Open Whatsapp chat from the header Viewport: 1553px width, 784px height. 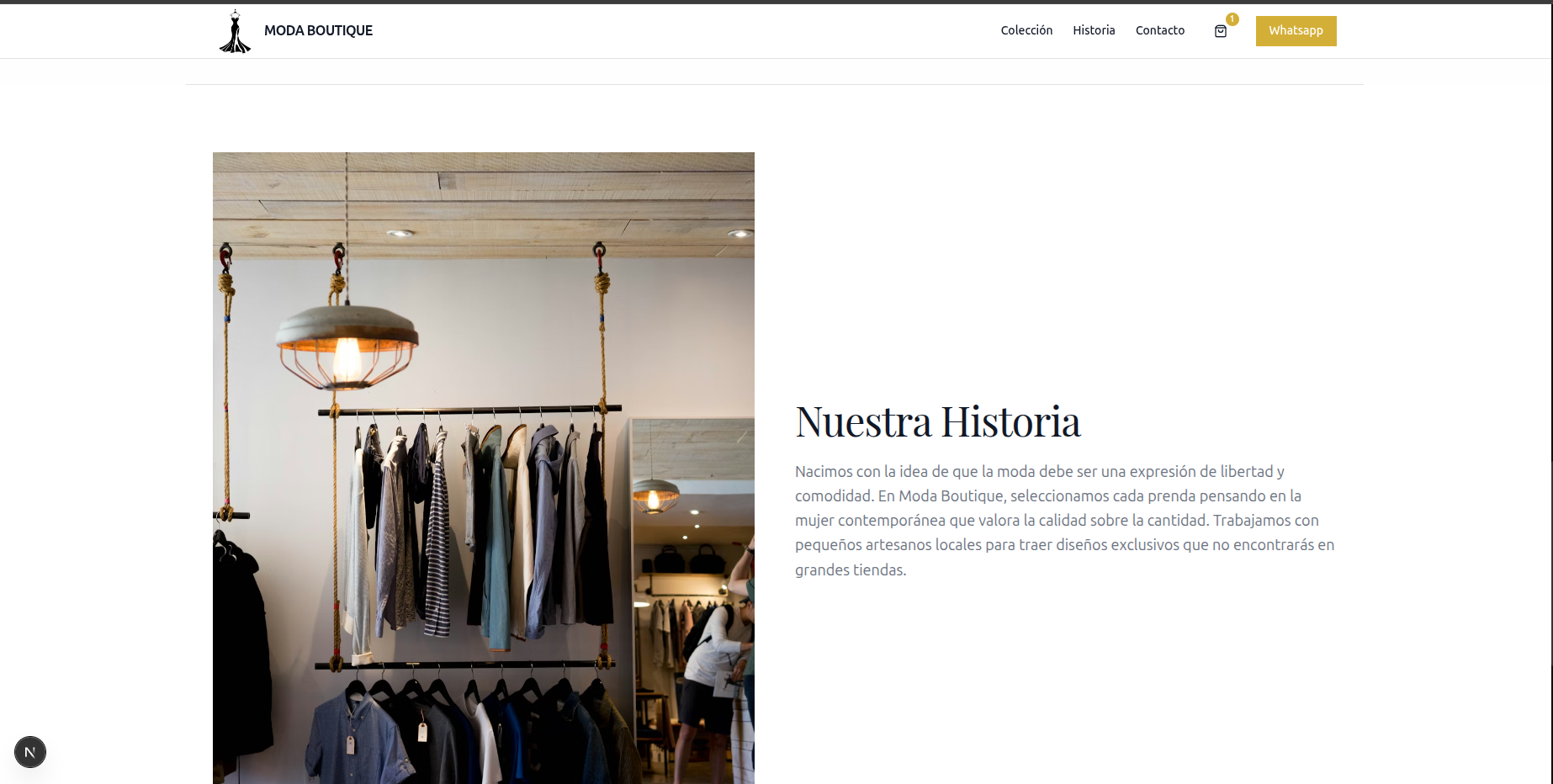[x=1296, y=30]
